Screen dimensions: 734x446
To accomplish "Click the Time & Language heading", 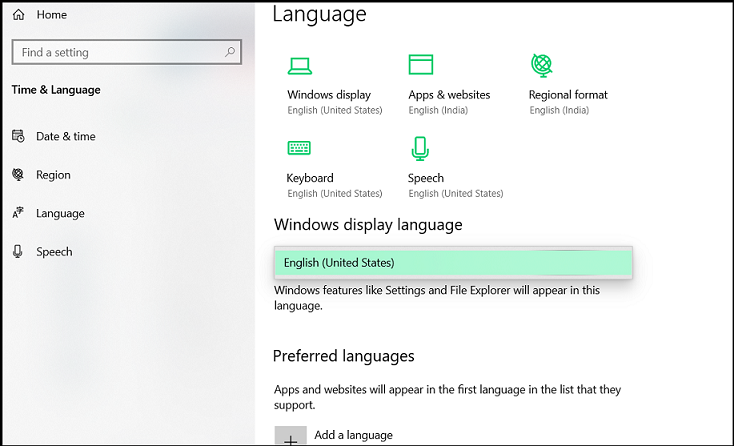I will tap(56, 89).
